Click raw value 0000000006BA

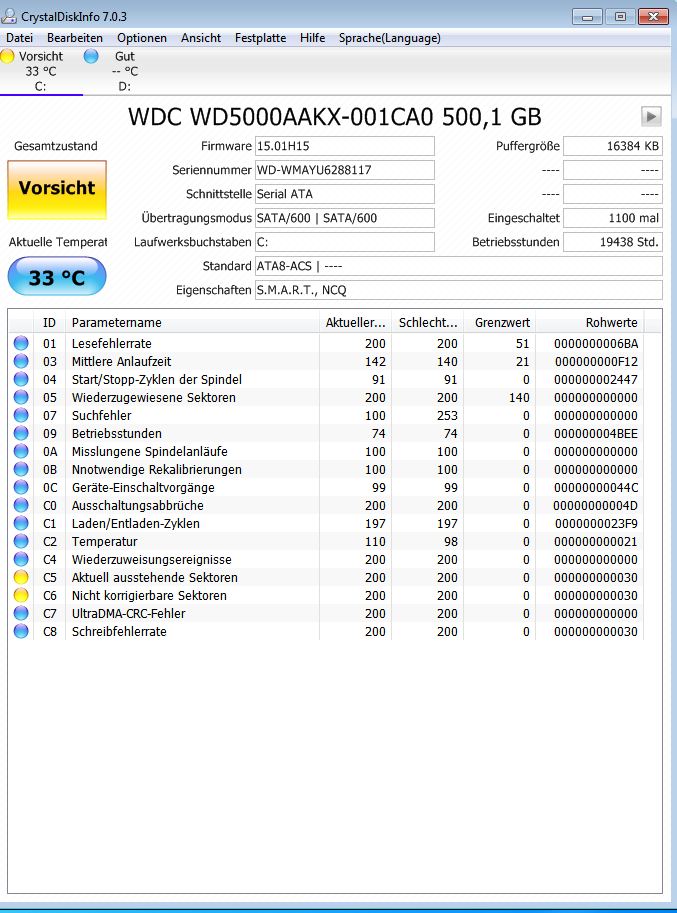[x=596, y=344]
